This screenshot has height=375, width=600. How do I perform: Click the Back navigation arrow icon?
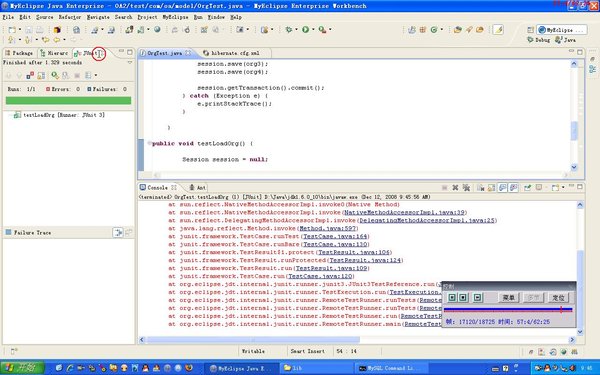point(57,39)
